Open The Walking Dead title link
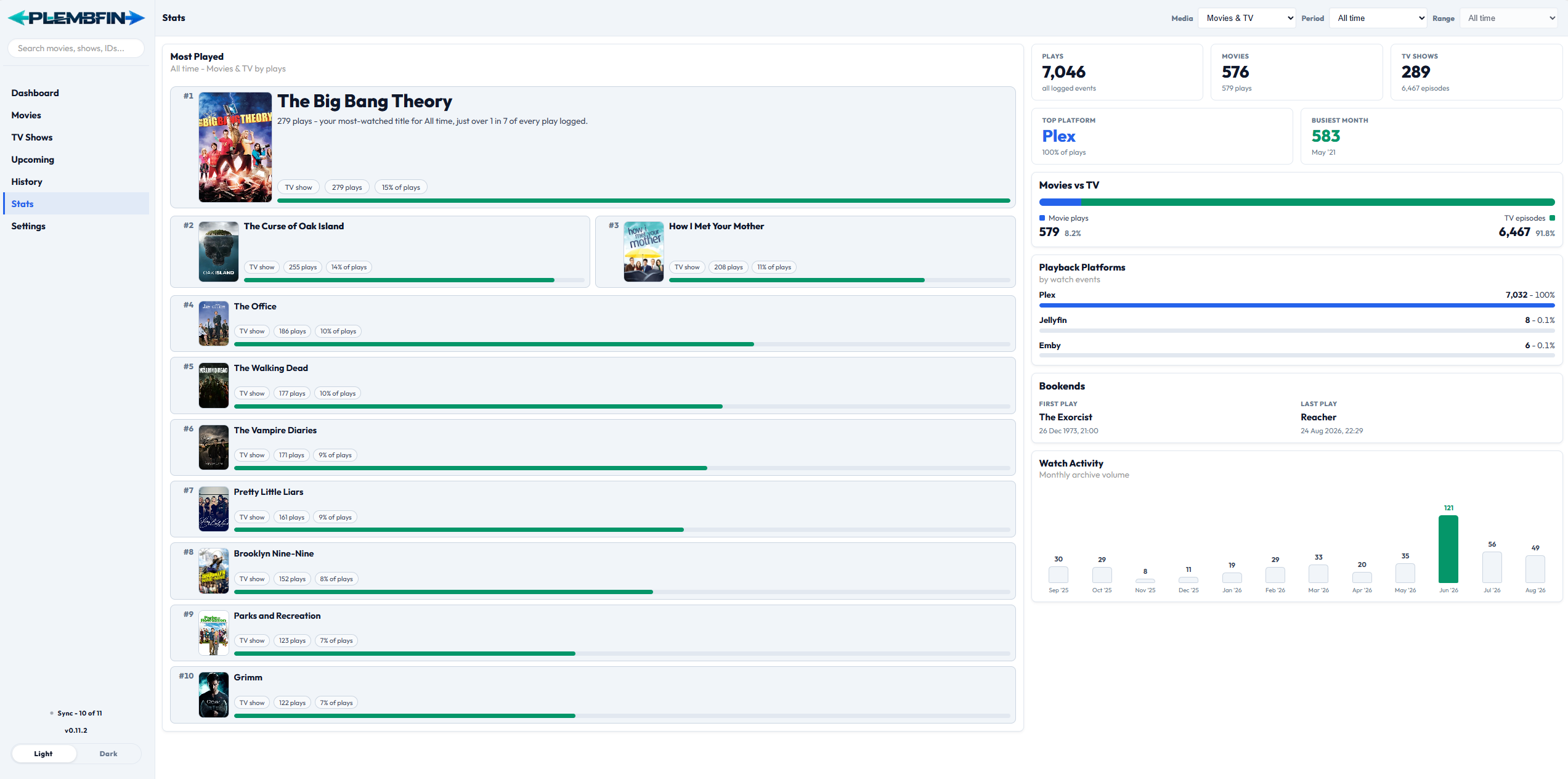The height and width of the screenshot is (779, 1568). coord(271,368)
